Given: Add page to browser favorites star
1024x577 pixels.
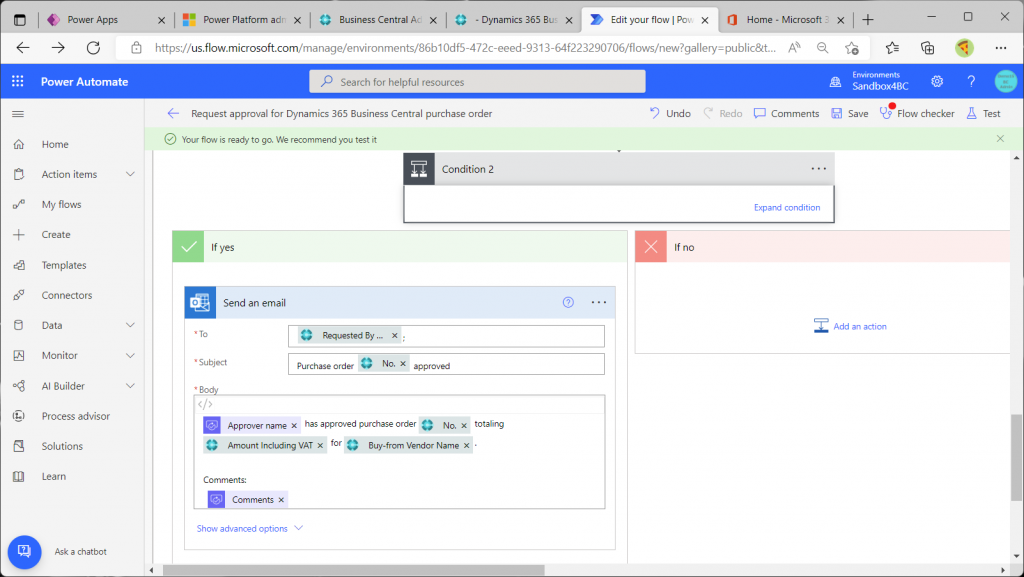Looking at the screenshot, I should [852, 48].
